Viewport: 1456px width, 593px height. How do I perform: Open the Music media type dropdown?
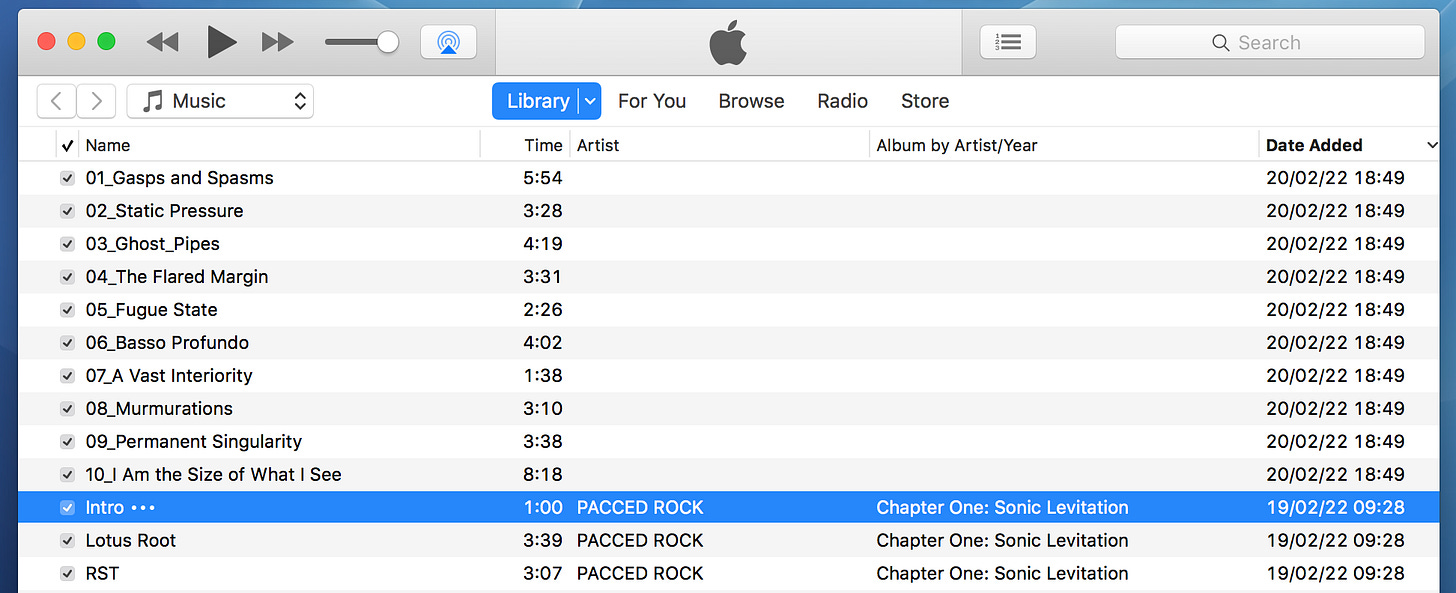tap(220, 101)
